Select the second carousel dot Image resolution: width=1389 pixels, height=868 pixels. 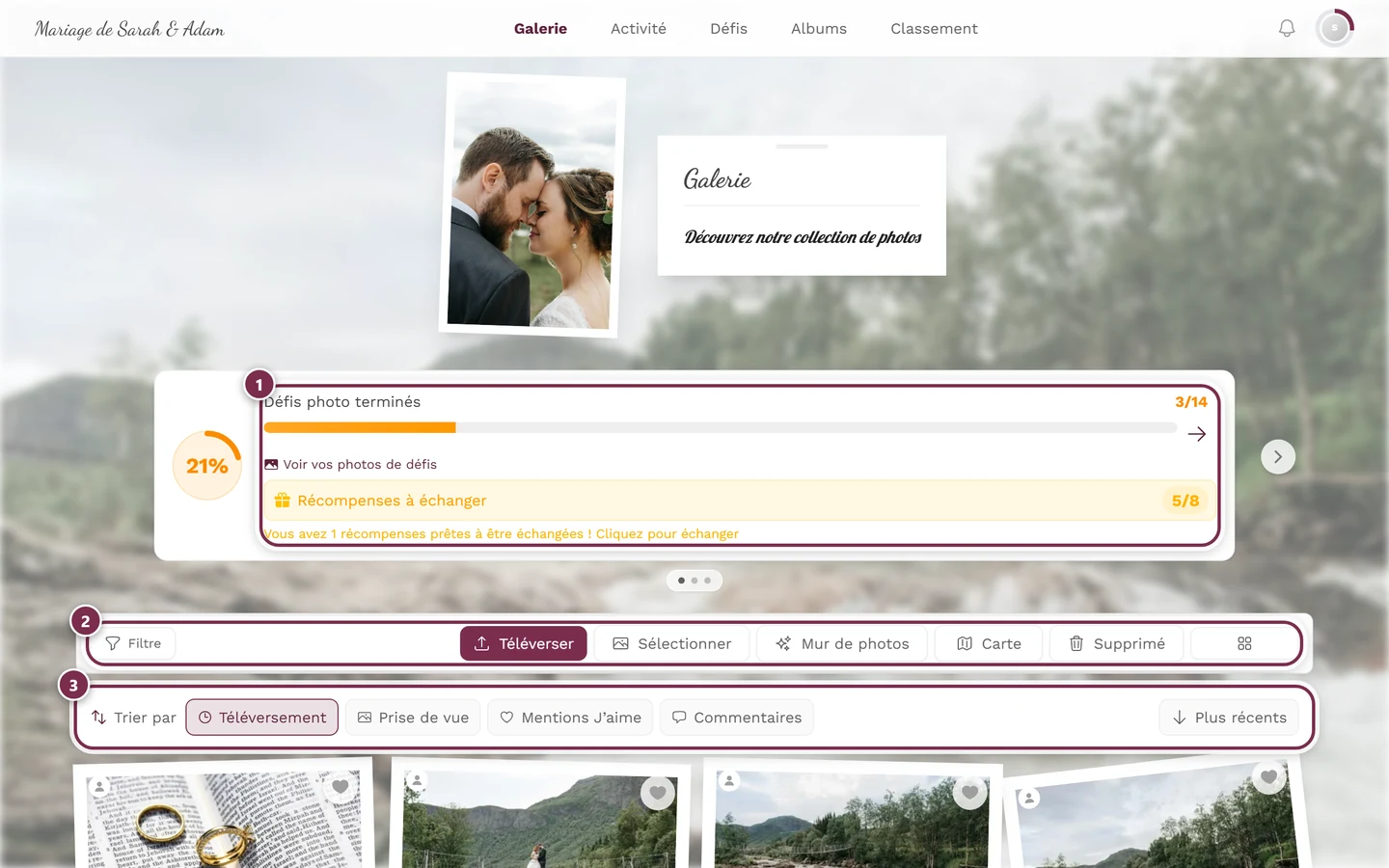point(694,581)
